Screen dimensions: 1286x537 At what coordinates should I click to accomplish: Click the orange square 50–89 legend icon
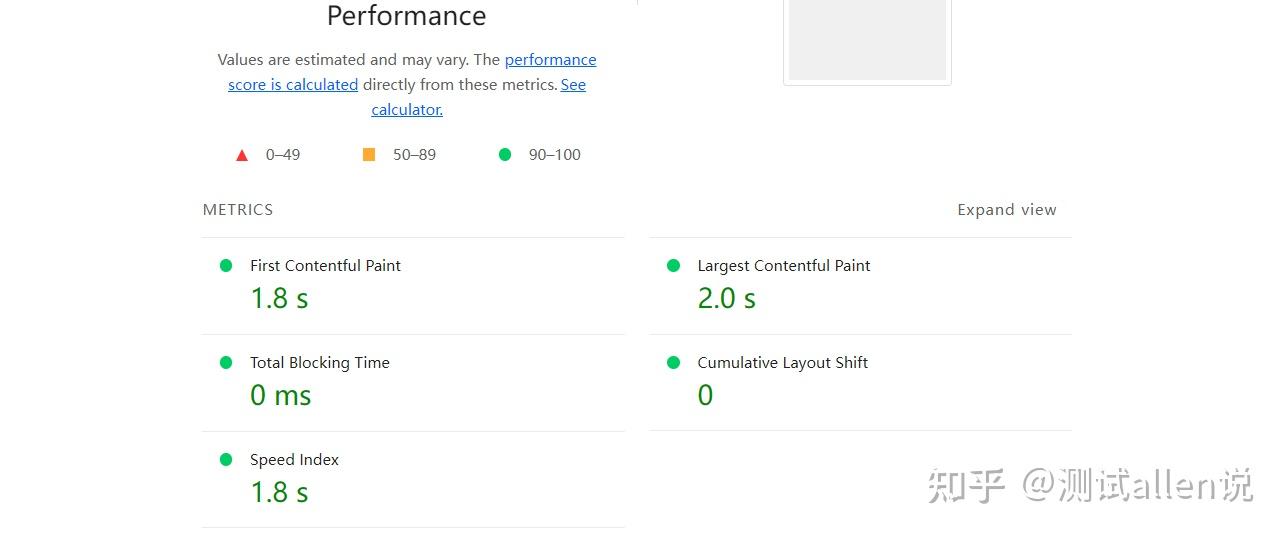[x=369, y=154]
